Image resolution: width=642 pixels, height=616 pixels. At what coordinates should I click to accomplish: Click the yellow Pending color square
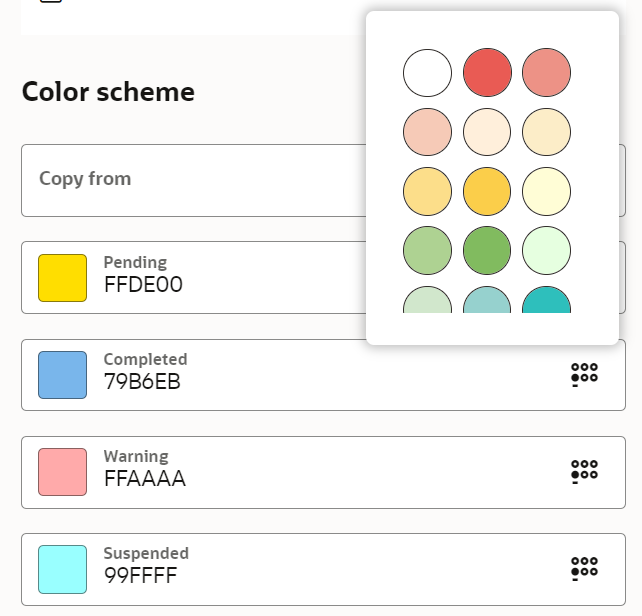[x=63, y=278]
